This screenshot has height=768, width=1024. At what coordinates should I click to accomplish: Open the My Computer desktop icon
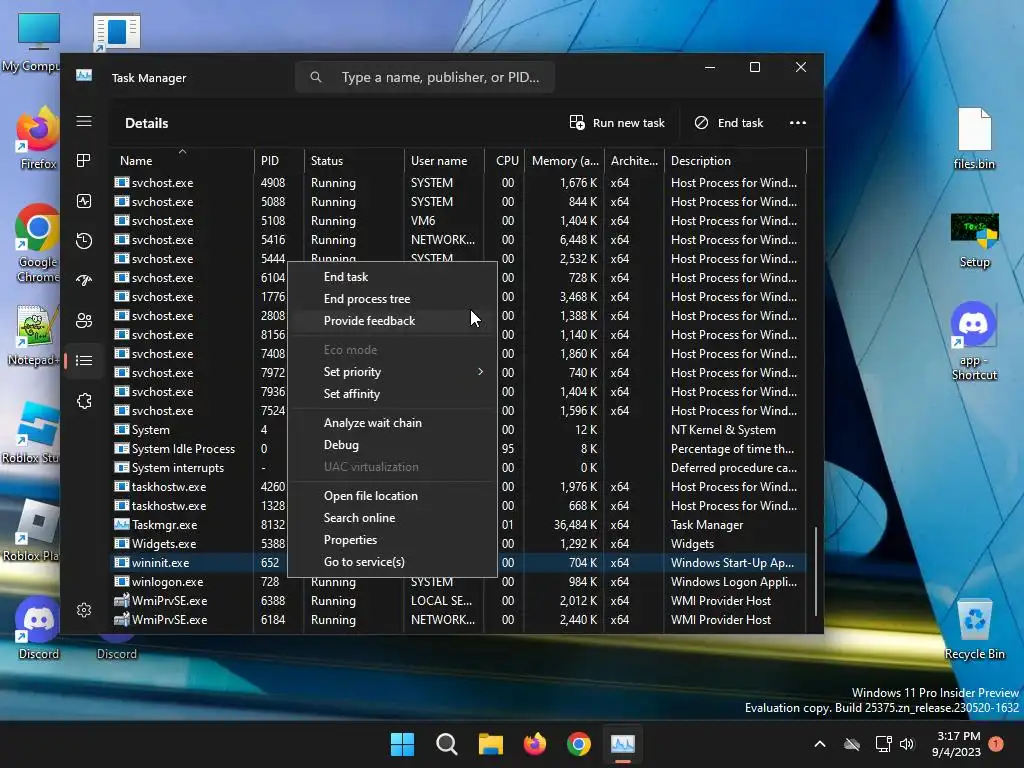pyautogui.click(x=38, y=42)
